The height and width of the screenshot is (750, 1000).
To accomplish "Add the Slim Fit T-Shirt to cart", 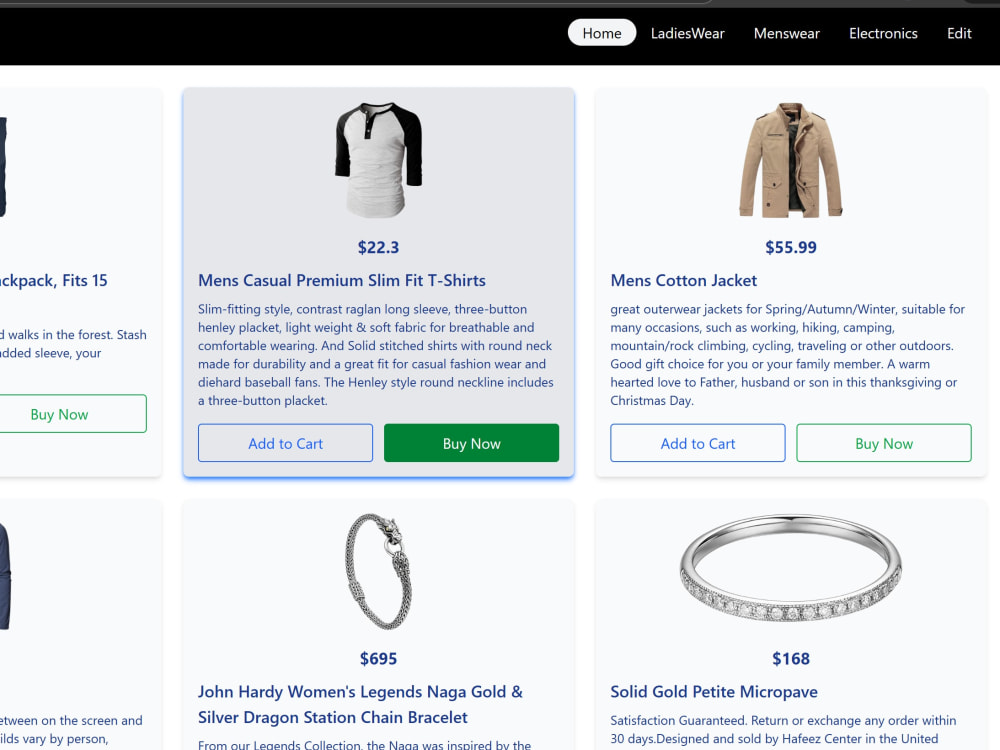I will tap(285, 443).
